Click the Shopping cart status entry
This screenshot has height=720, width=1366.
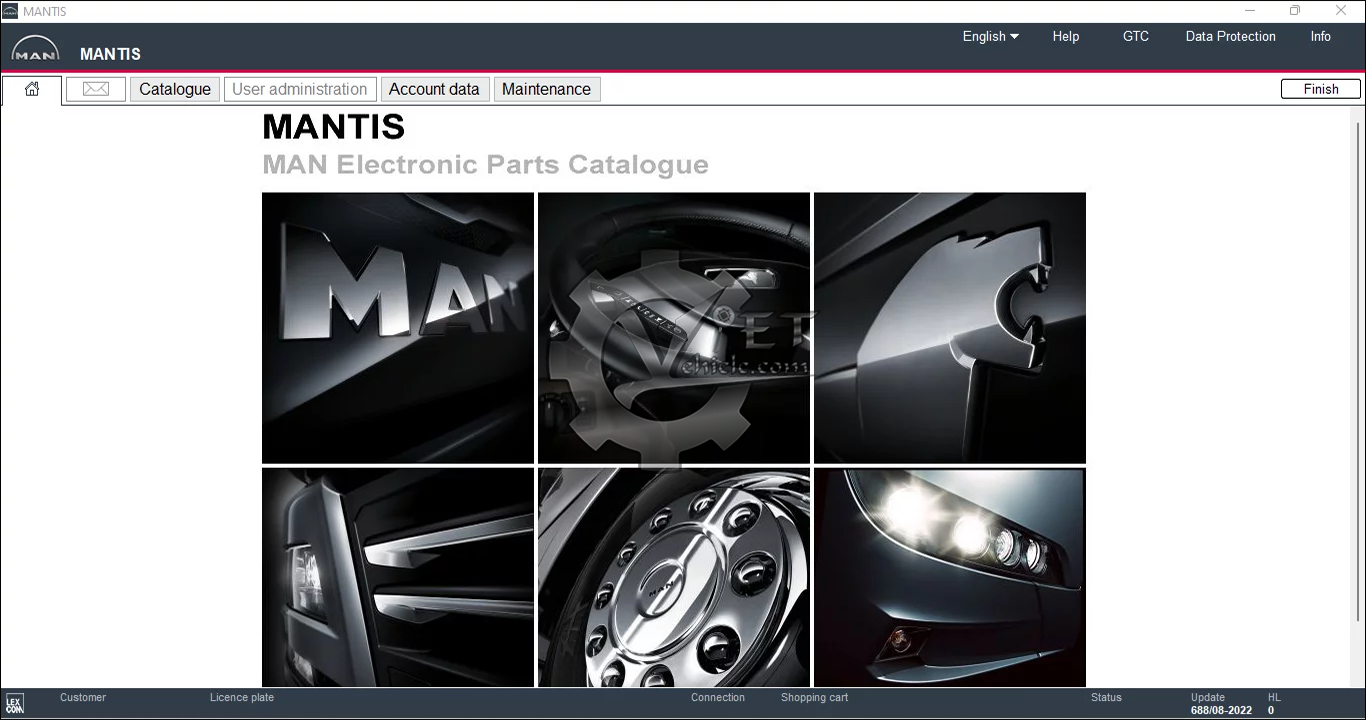(x=815, y=698)
